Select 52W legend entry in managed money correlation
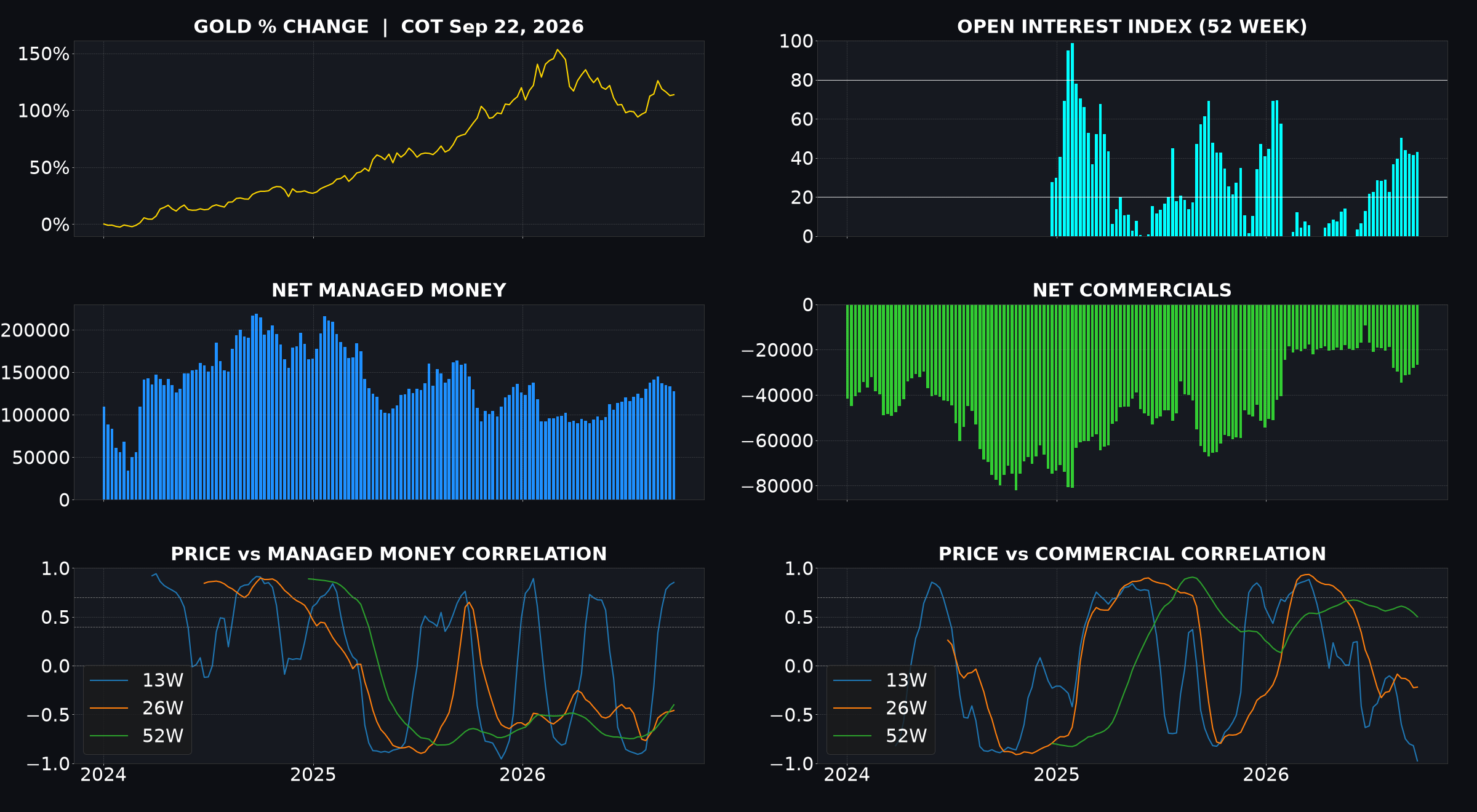This screenshot has height=812, width=1477. (x=137, y=736)
